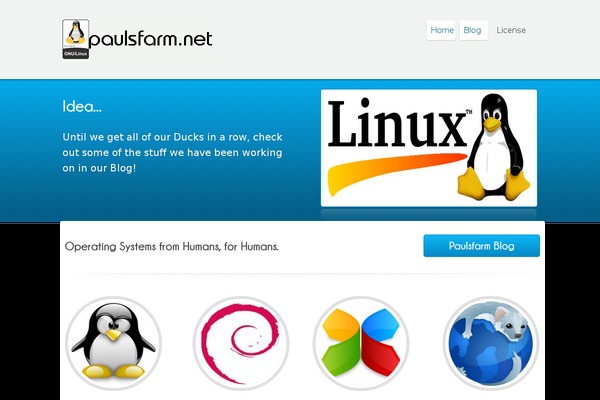This screenshot has width=600, height=400.
Task: Select the Tux penguin circle icon
Action: coord(114,343)
